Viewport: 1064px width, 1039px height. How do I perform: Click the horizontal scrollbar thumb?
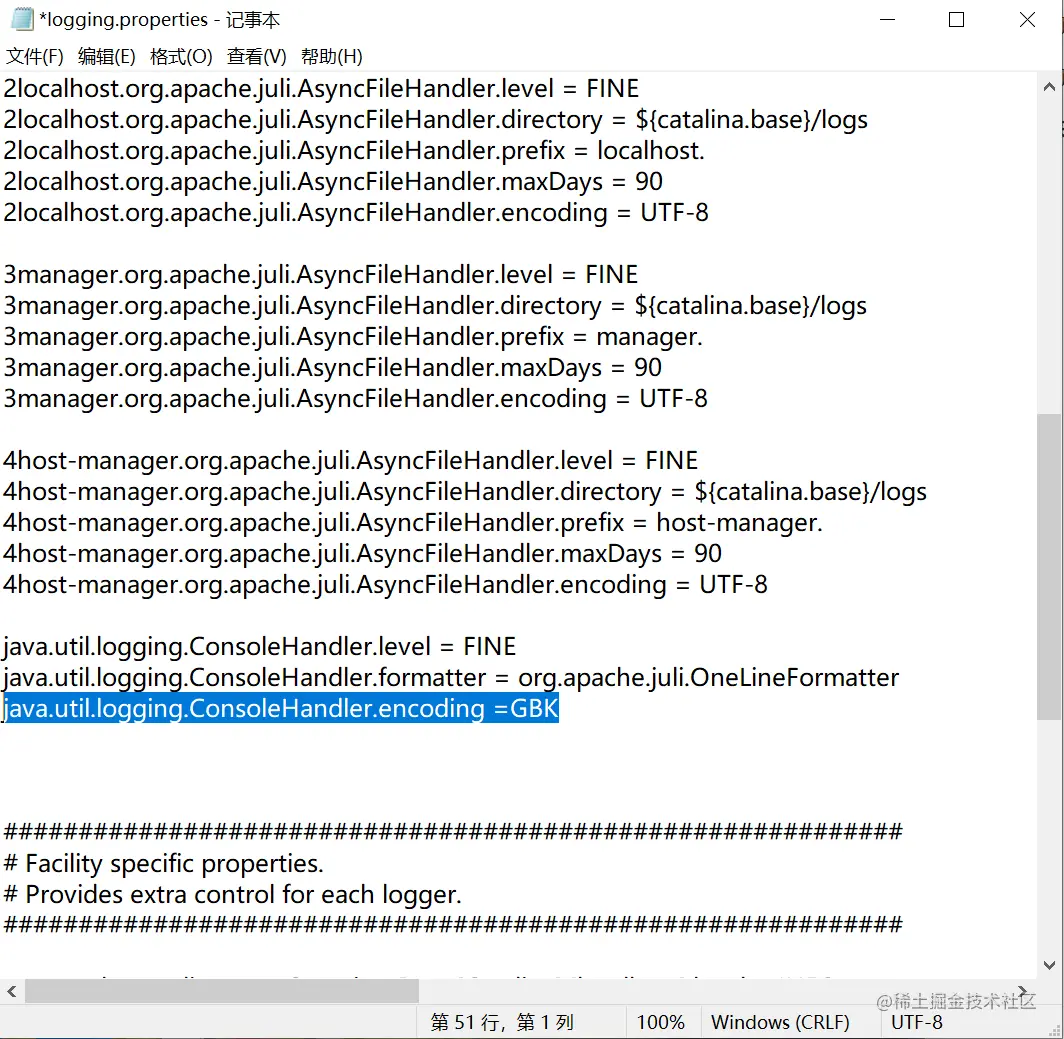pos(222,991)
